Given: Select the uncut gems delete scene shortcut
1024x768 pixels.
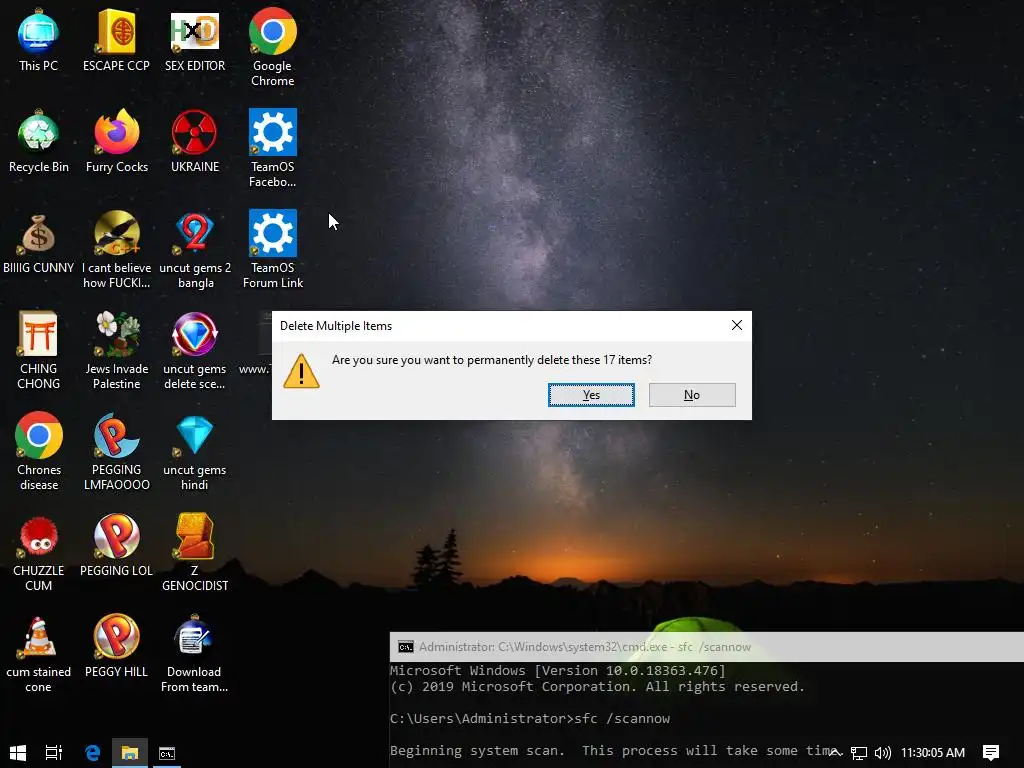Looking at the screenshot, I should [195, 351].
